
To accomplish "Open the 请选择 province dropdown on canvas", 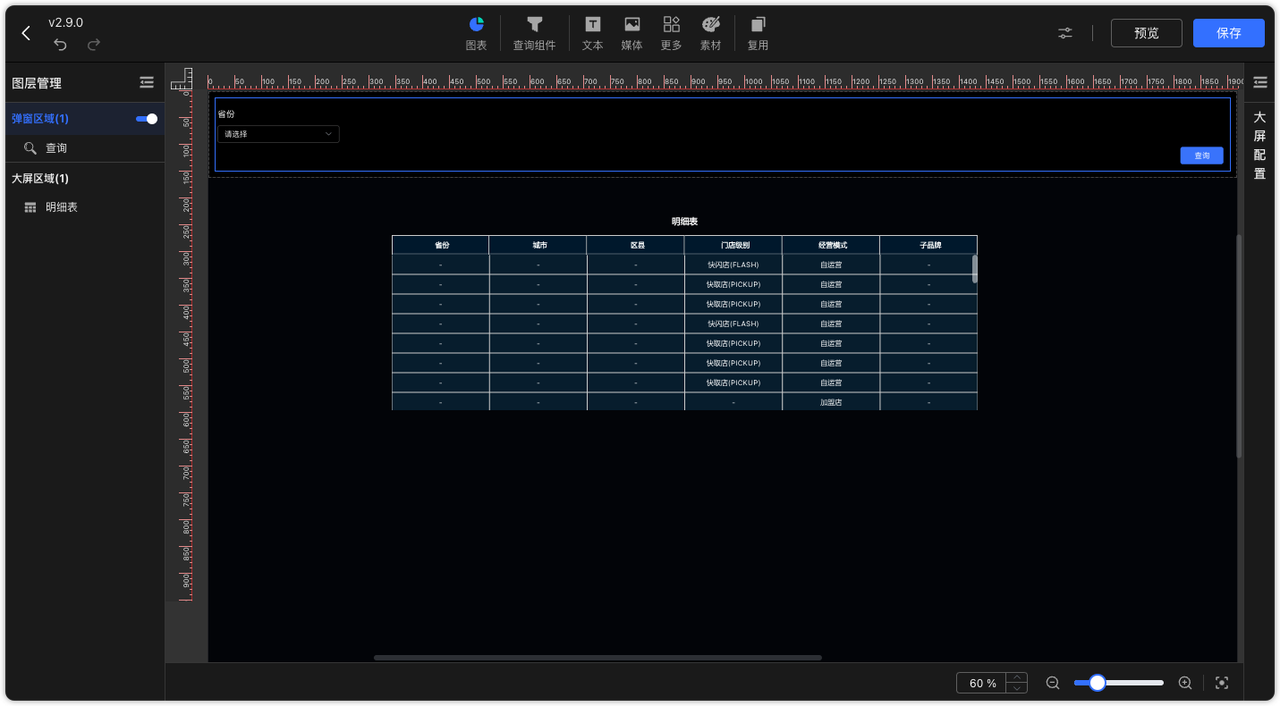I will tap(278, 133).
